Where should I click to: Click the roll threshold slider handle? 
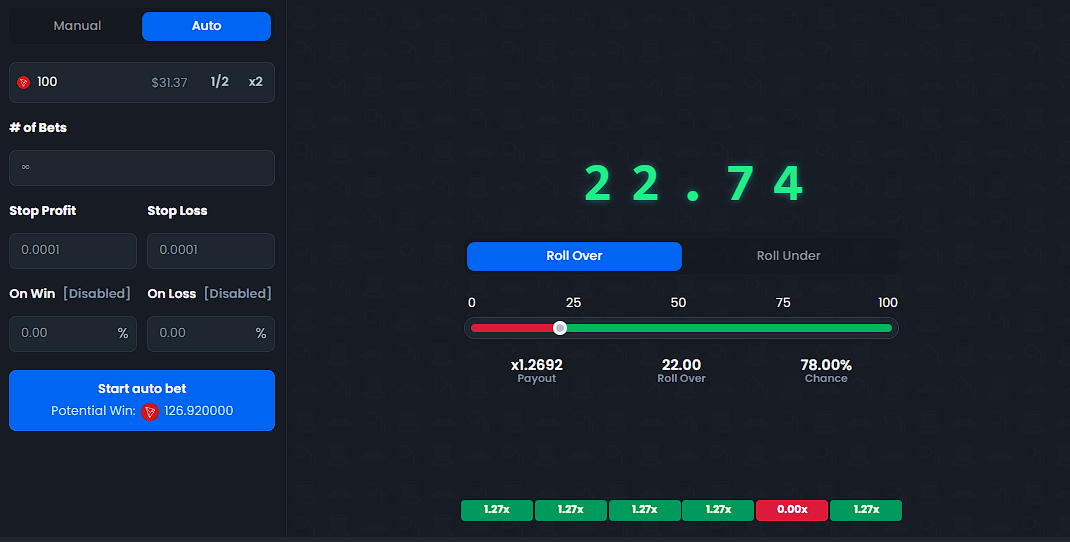[x=560, y=328]
